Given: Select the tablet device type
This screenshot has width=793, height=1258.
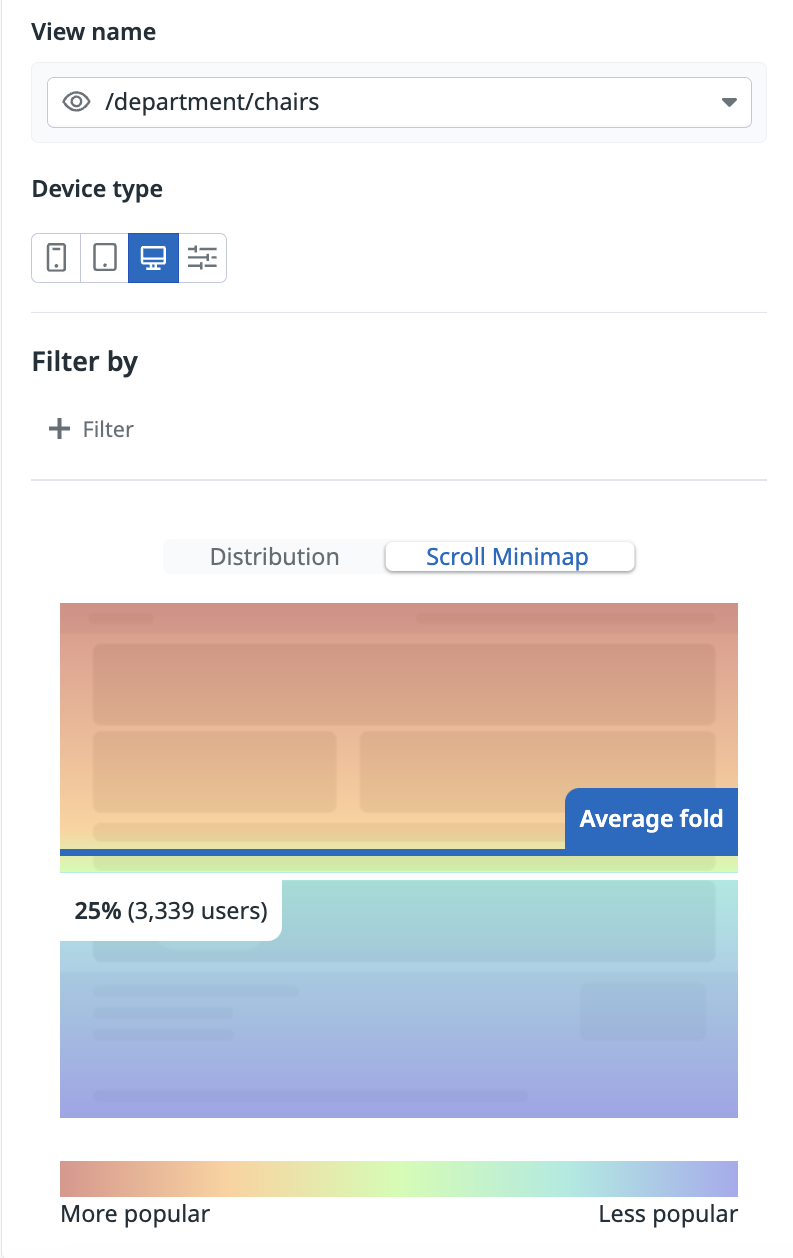Looking at the screenshot, I should [104, 258].
